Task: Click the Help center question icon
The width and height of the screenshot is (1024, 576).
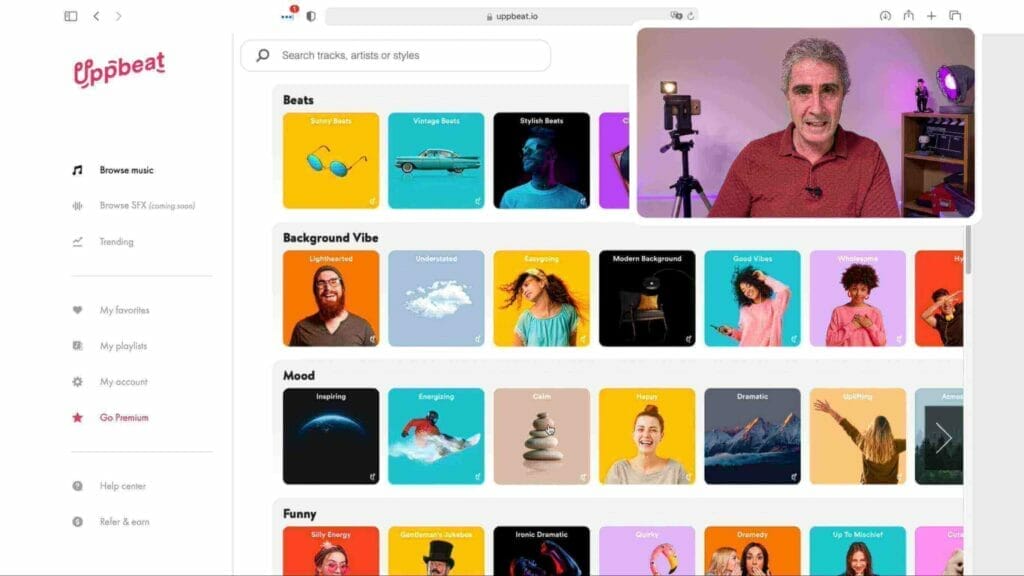Action: 77,486
